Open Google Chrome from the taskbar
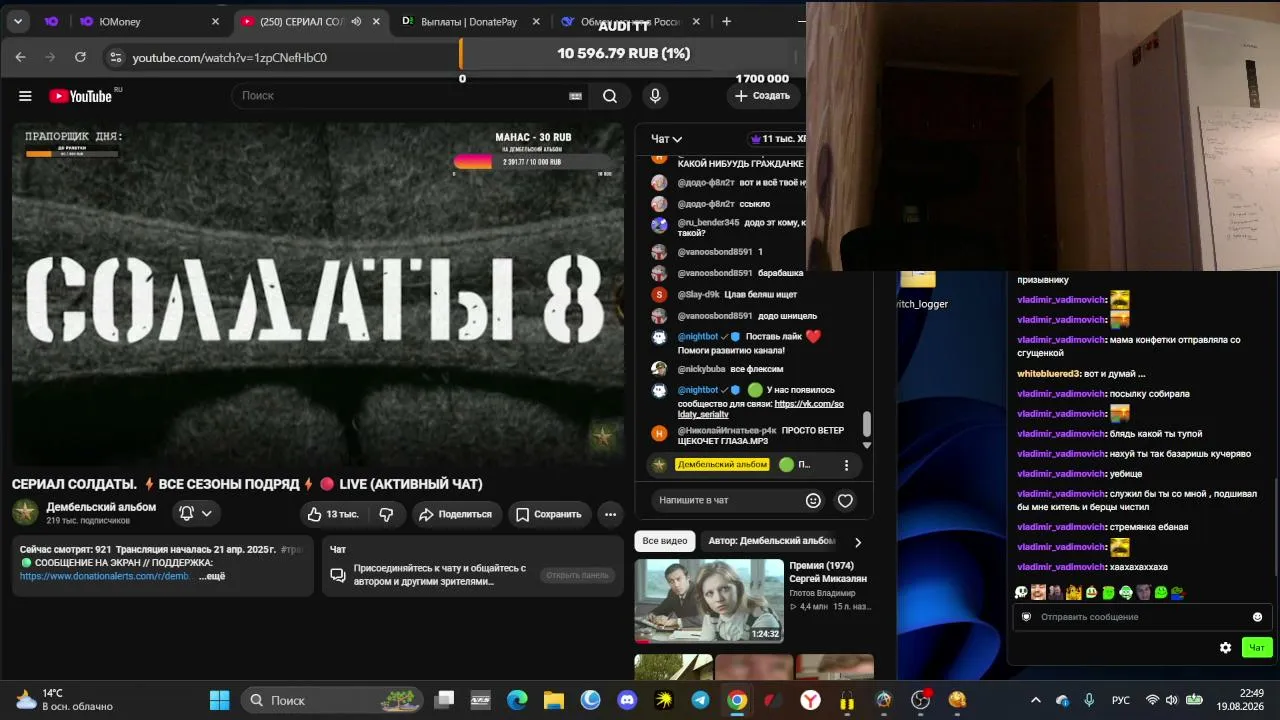The width and height of the screenshot is (1280, 720). click(737, 700)
